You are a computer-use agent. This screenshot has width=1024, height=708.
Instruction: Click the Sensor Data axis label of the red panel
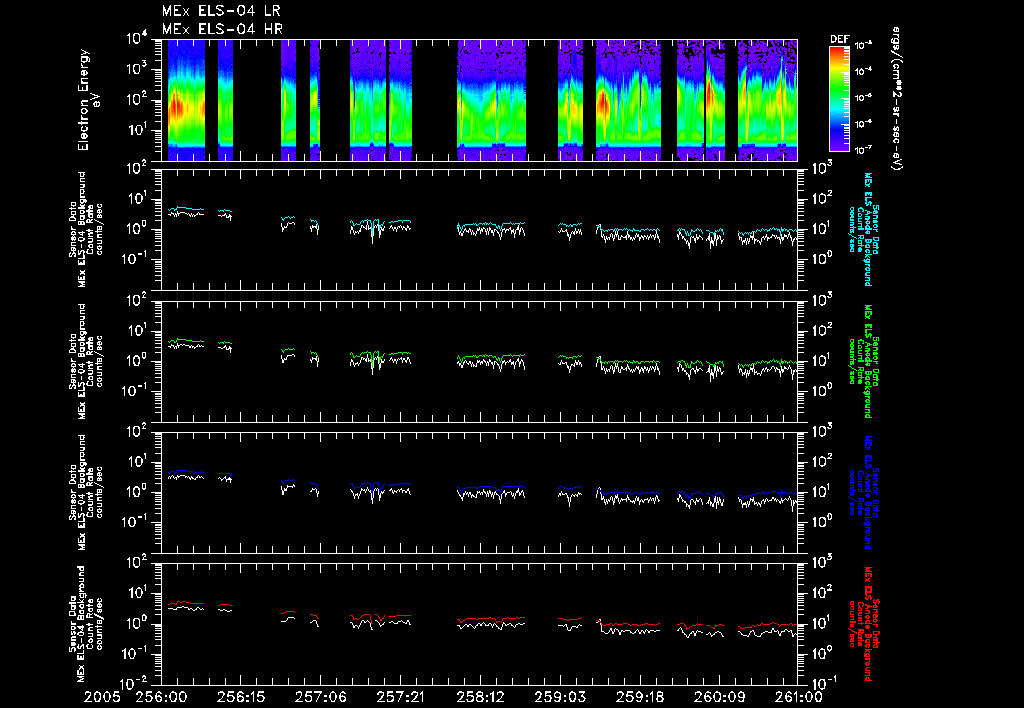pyautogui.click(x=86, y=623)
